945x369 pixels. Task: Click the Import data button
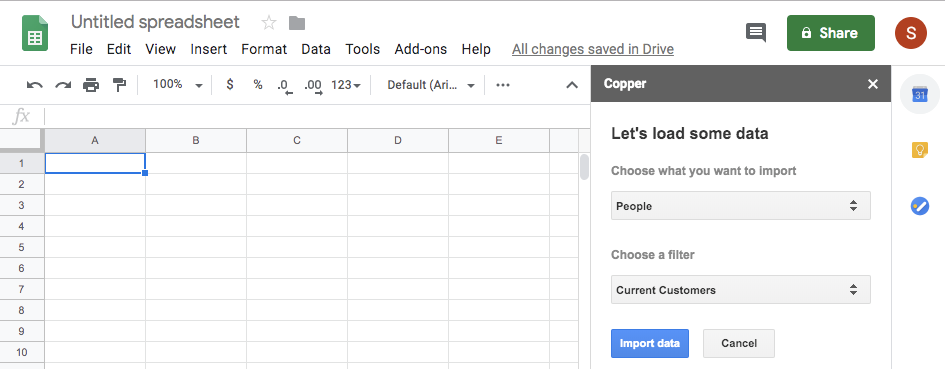[650, 343]
